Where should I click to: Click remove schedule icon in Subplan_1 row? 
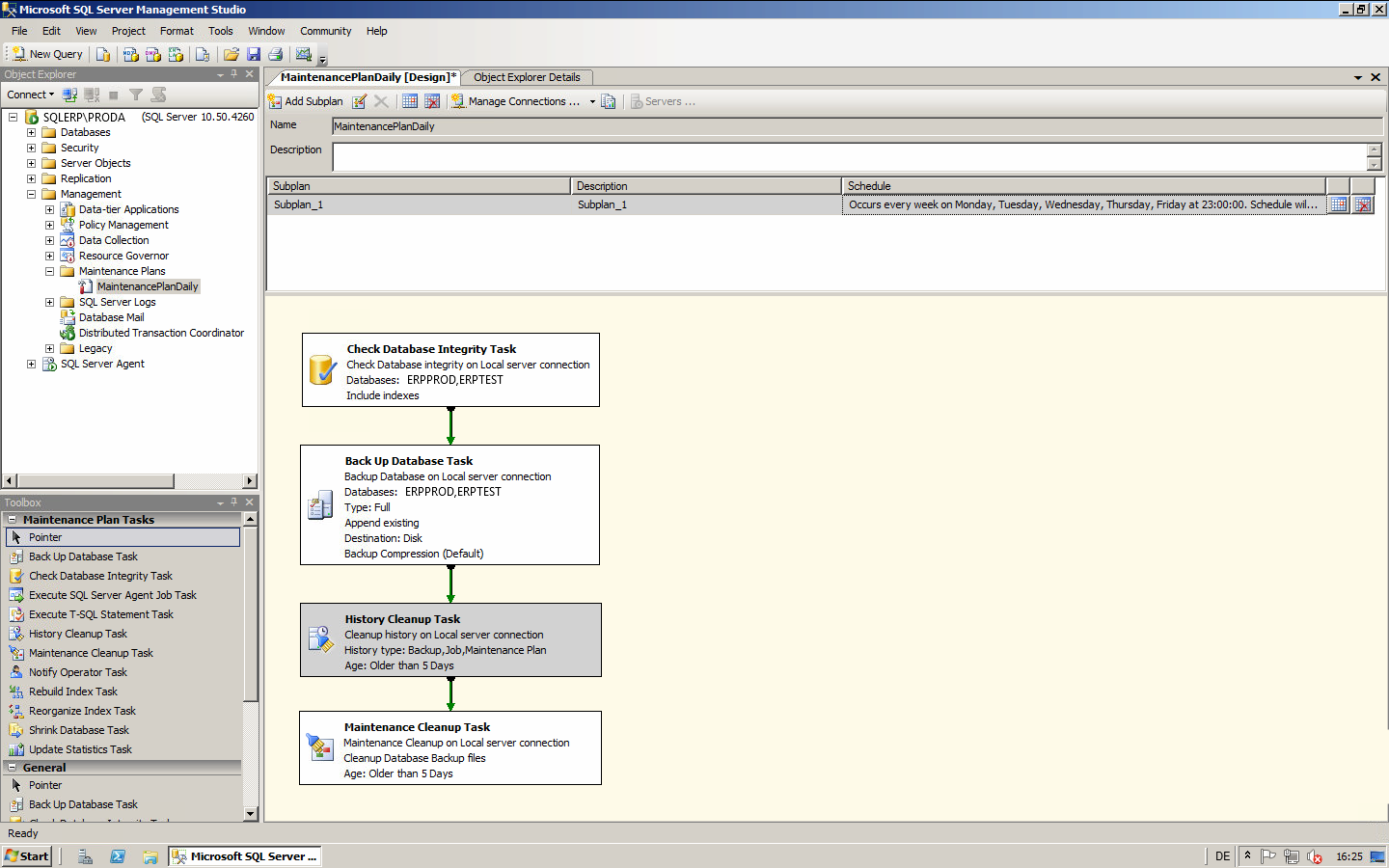coord(1362,204)
